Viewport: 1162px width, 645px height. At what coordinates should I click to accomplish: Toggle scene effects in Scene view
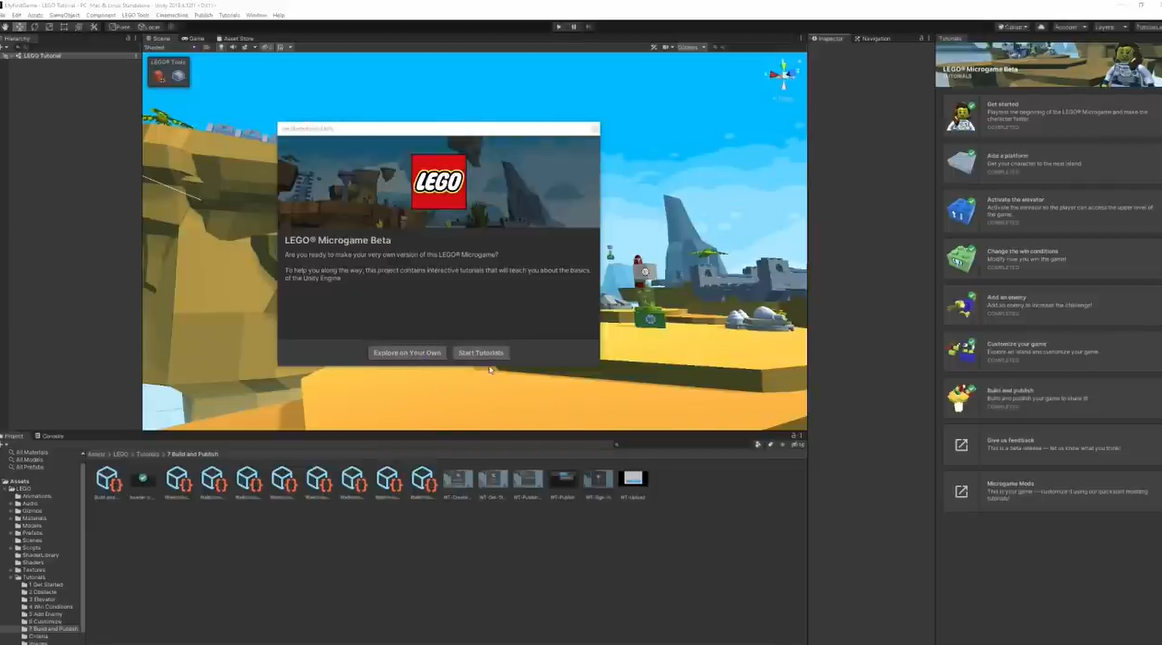click(245, 47)
